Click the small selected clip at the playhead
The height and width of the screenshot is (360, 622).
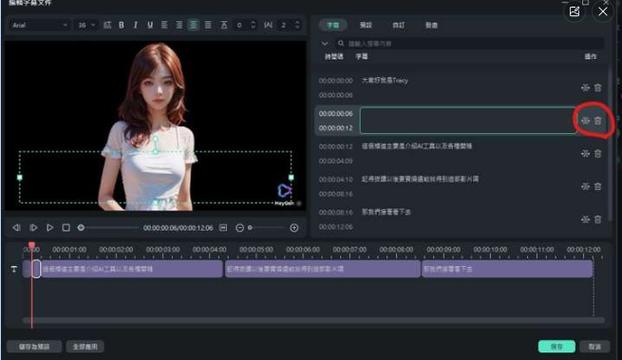pos(36,269)
